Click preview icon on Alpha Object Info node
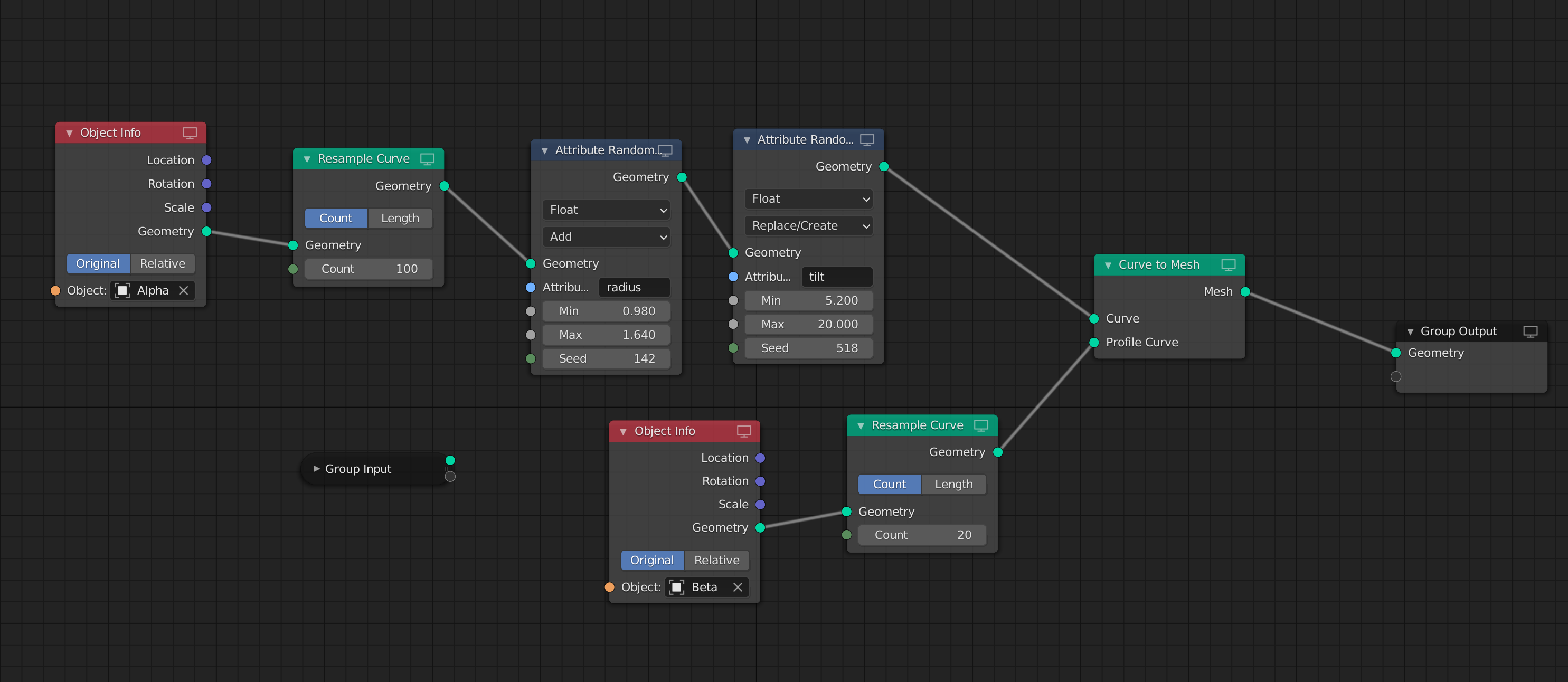 click(190, 132)
